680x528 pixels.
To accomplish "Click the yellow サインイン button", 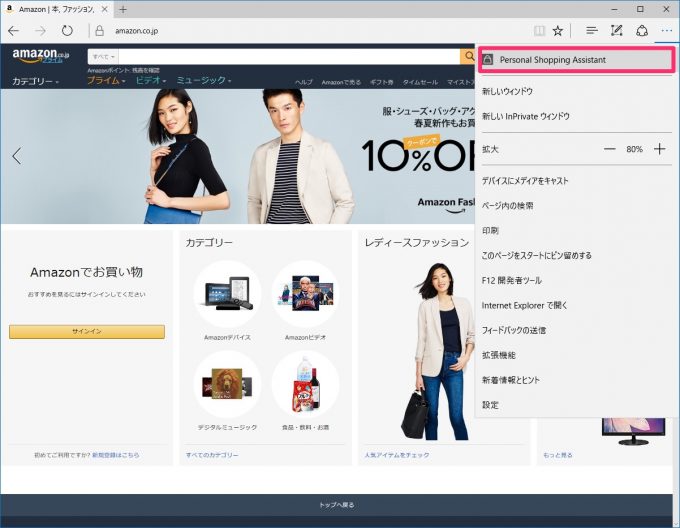I will [87, 332].
